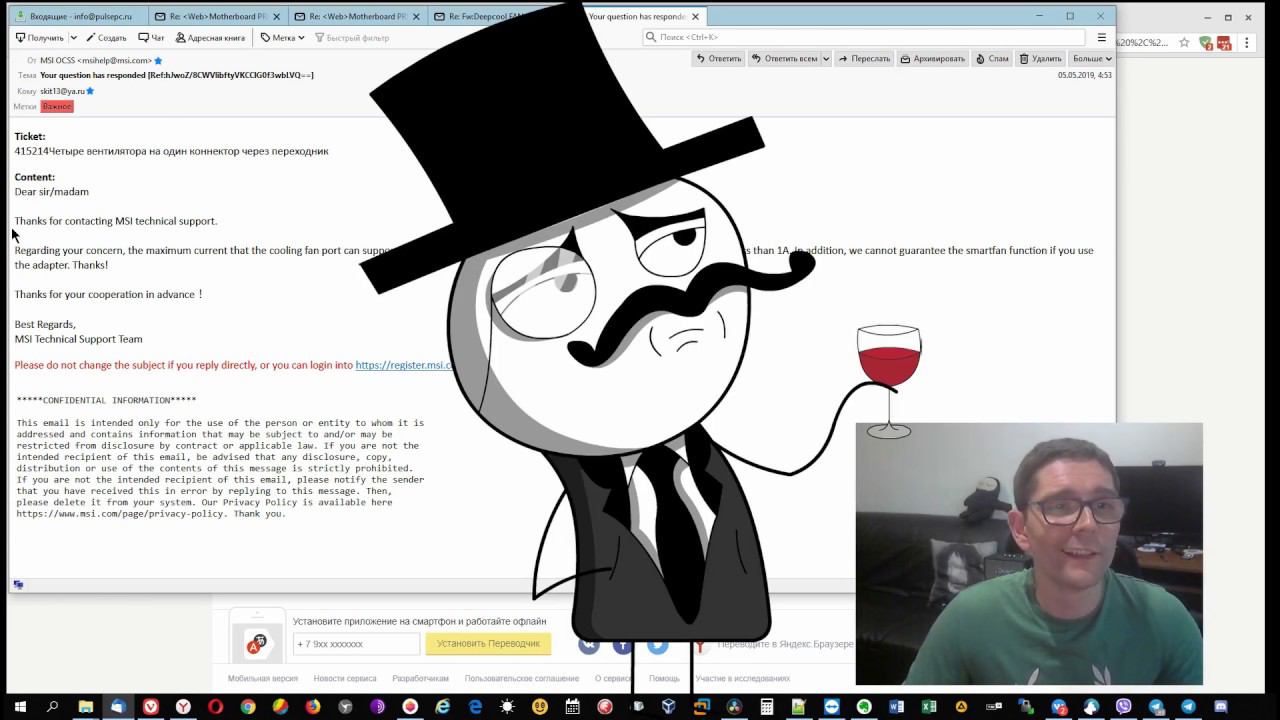Open the Участие в исследованиях link
Viewport: 1280px width, 720px height.
[743, 678]
